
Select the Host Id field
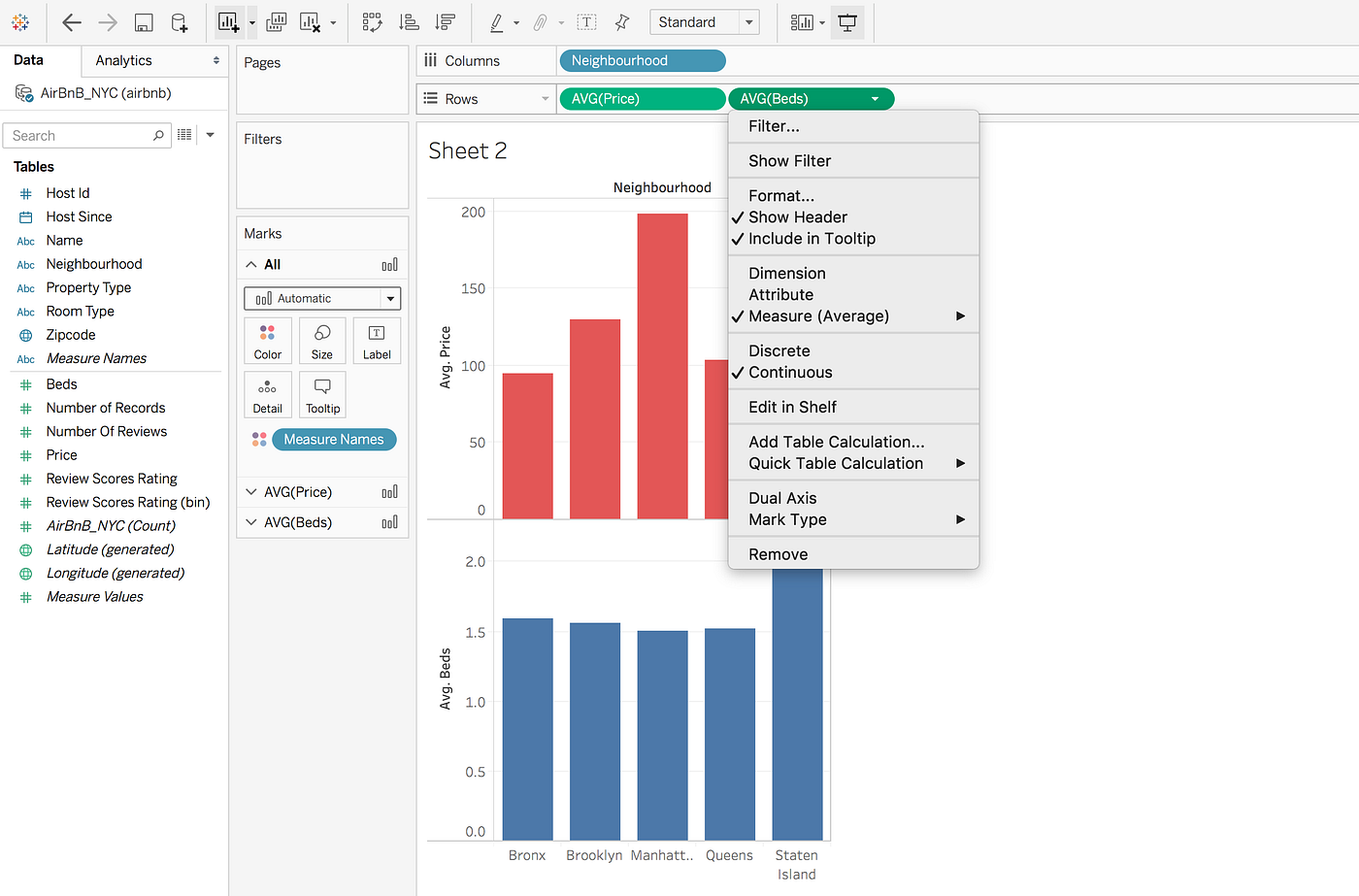tap(68, 193)
